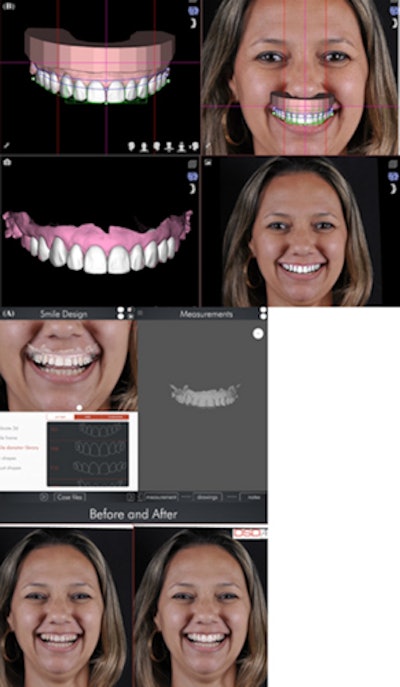Click gray cube icon in pink gum model panel
Image resolution: width=400 pixels, height=687 pixels.
click(x=193, y=164)
